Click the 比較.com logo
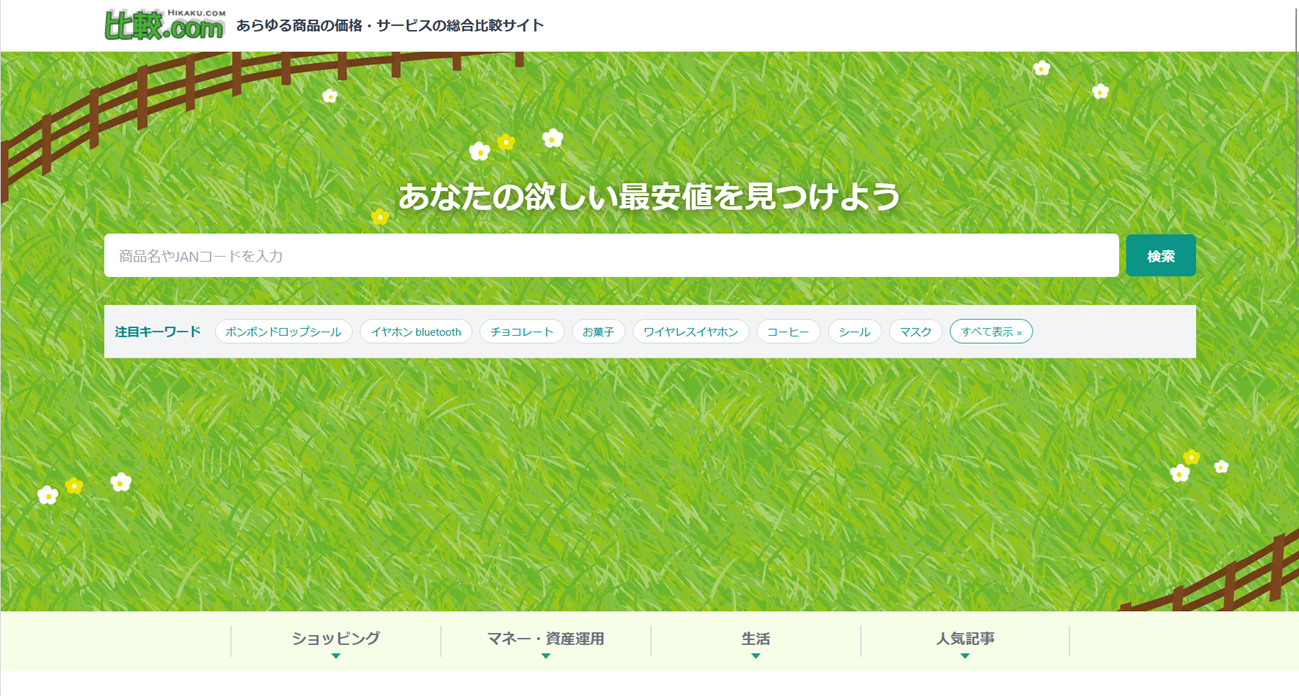Image resolution: width=1299 pixels, height=696 pixels. (x=165, y=25)
